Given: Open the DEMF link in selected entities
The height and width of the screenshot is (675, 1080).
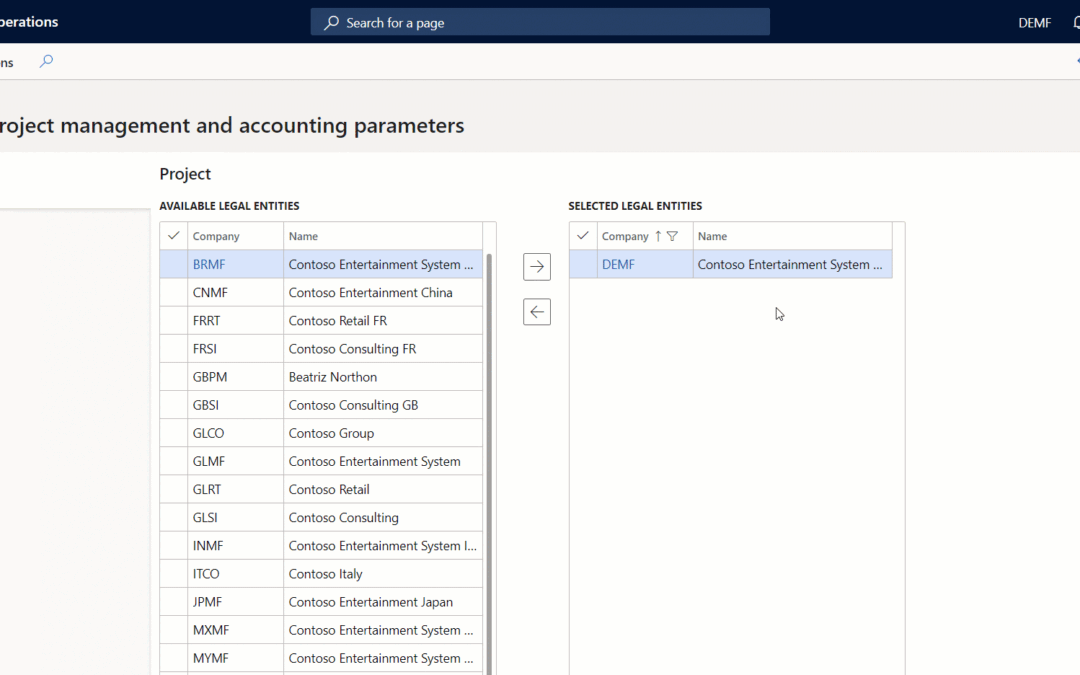Looking at the screenshot, I should [618, 264].
